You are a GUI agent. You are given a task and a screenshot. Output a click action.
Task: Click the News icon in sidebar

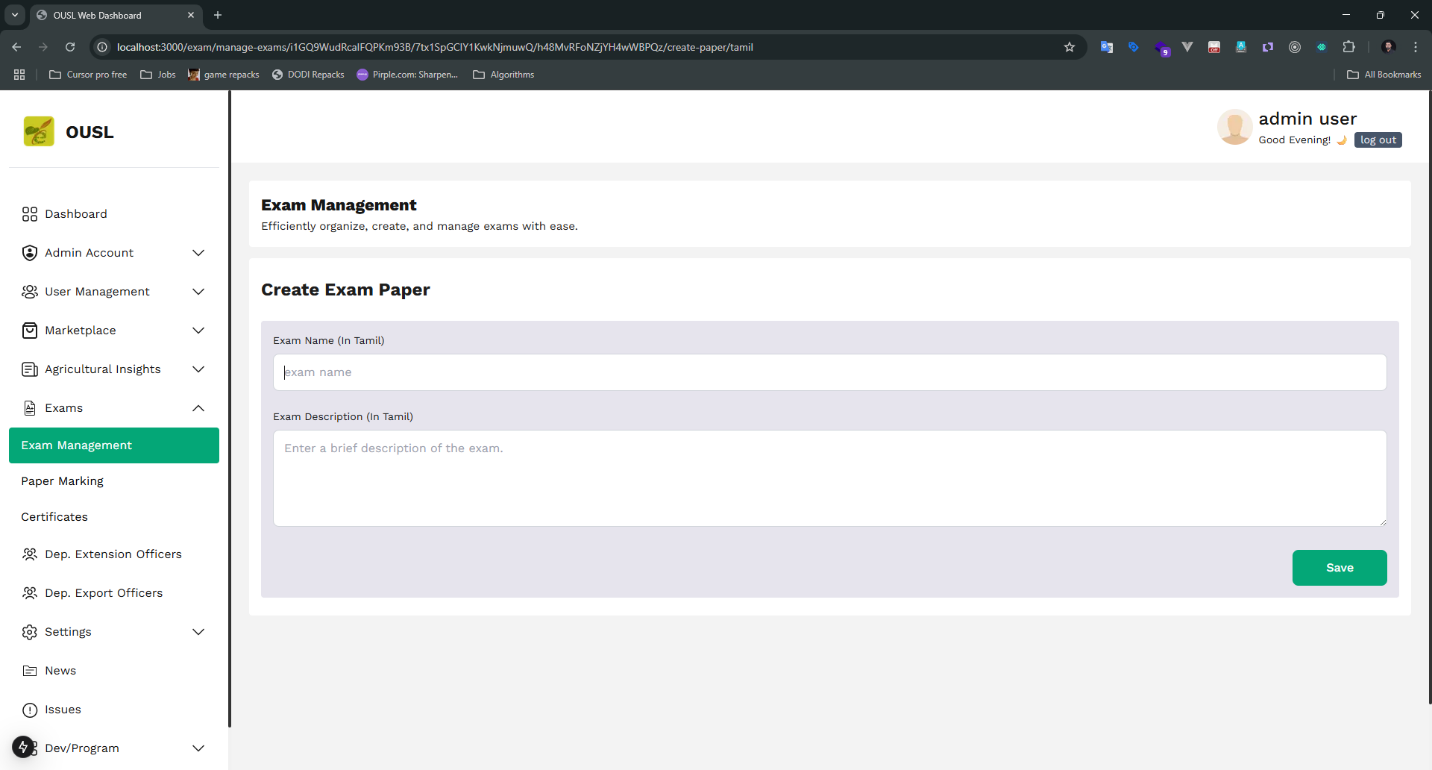point(29,671)
